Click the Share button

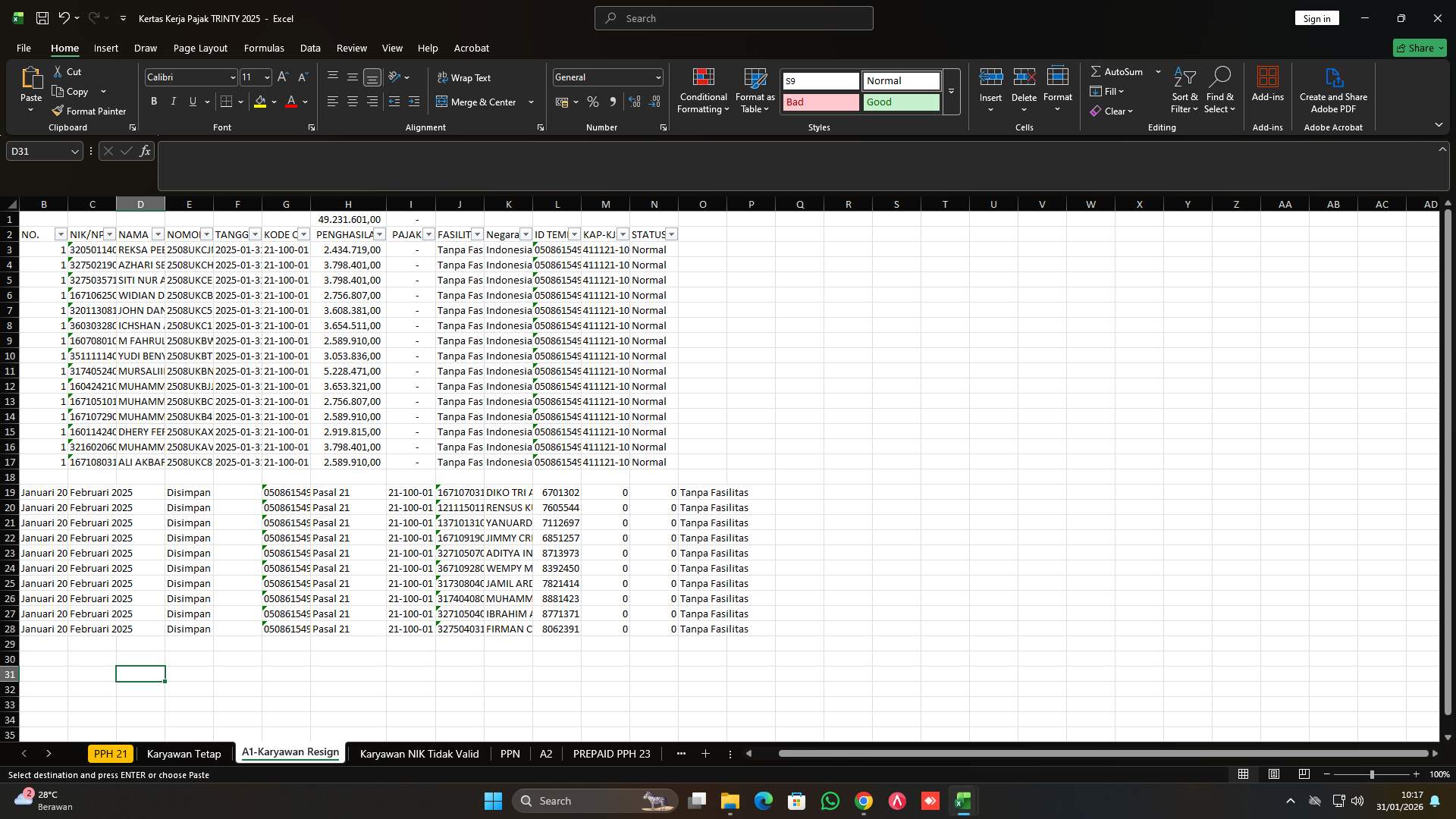[1418, 48]
